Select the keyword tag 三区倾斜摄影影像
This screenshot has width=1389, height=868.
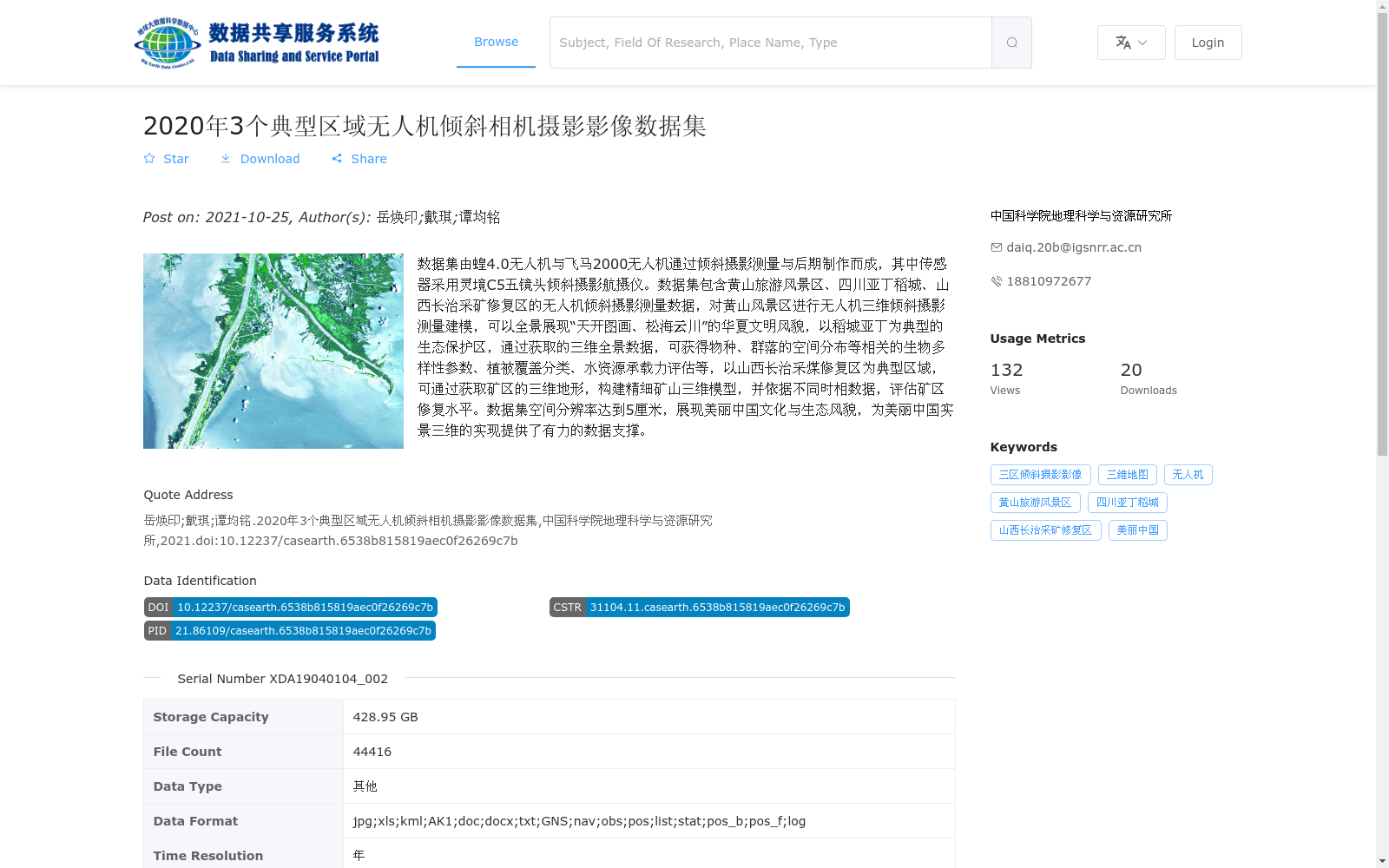(1040, 475)
